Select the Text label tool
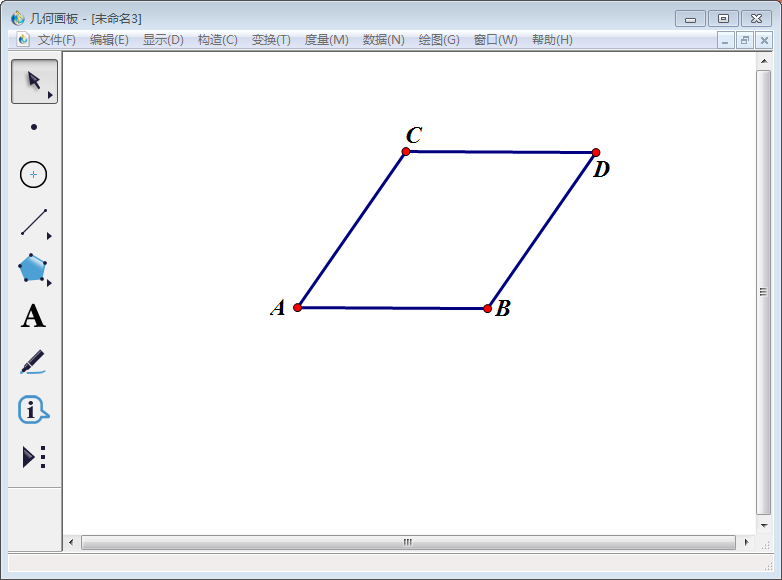Image resolution: width=782 pixels, height=580 pixels. tap(33, 316)
